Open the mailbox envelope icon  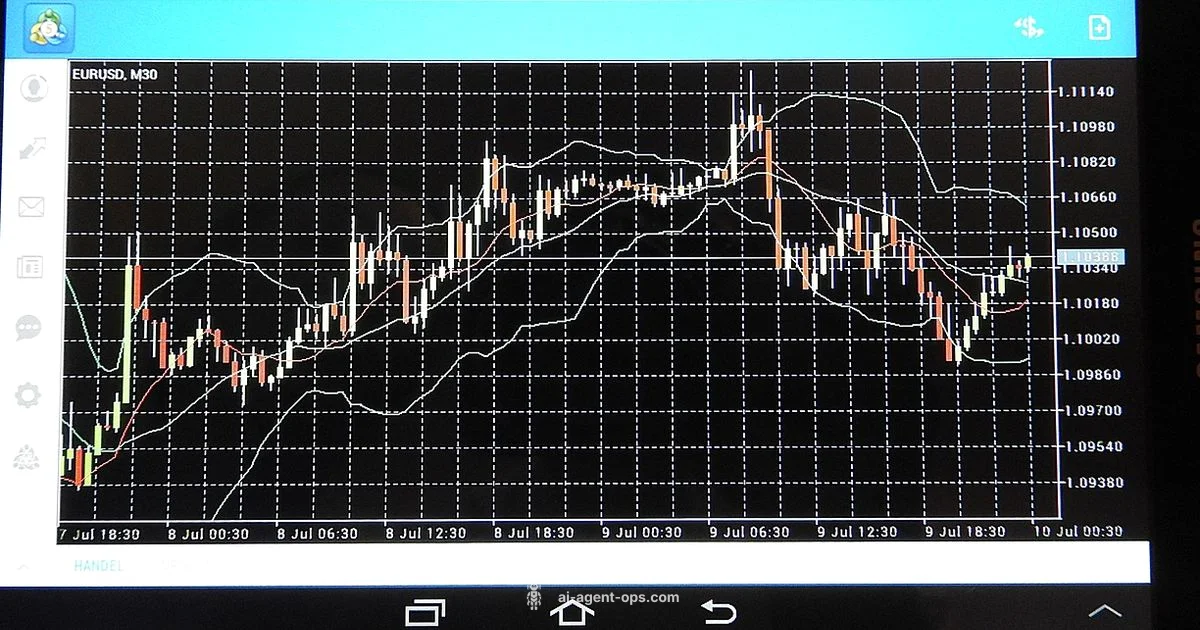click(32, 207)
